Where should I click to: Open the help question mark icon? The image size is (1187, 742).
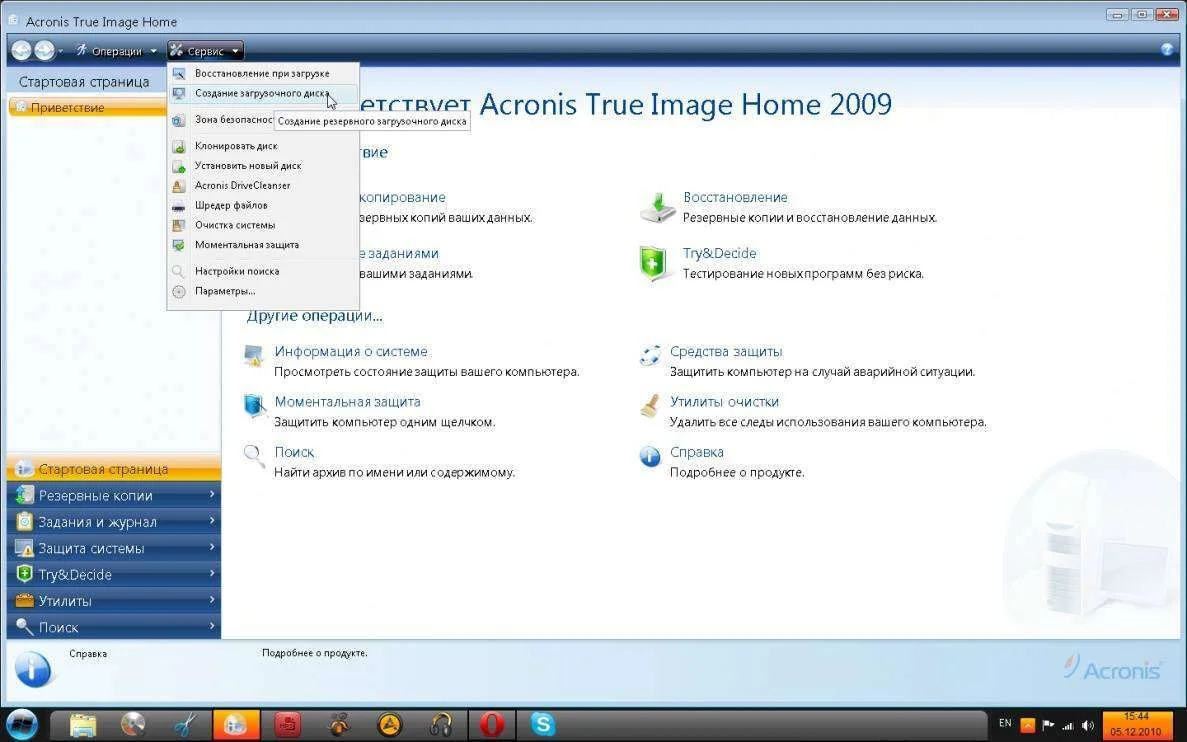(x=1167, y=50)
